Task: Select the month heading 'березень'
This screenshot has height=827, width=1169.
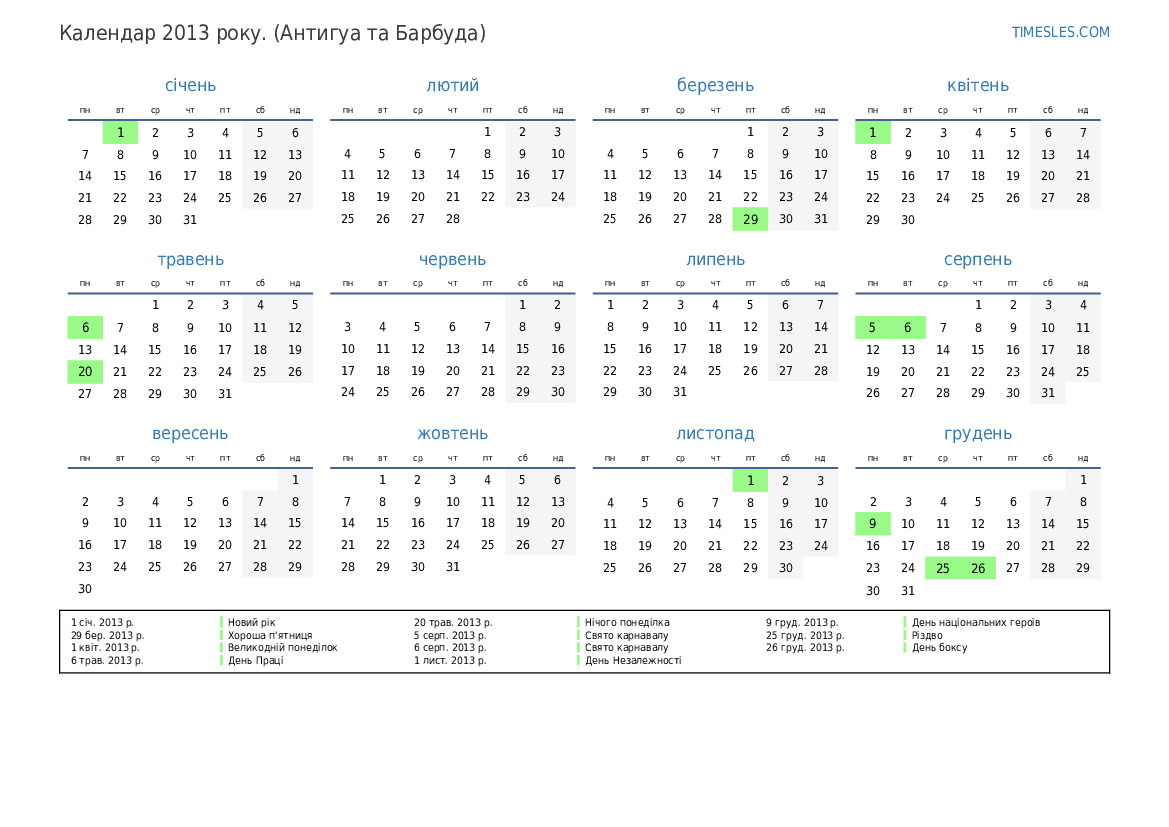Action: point(715,86)
